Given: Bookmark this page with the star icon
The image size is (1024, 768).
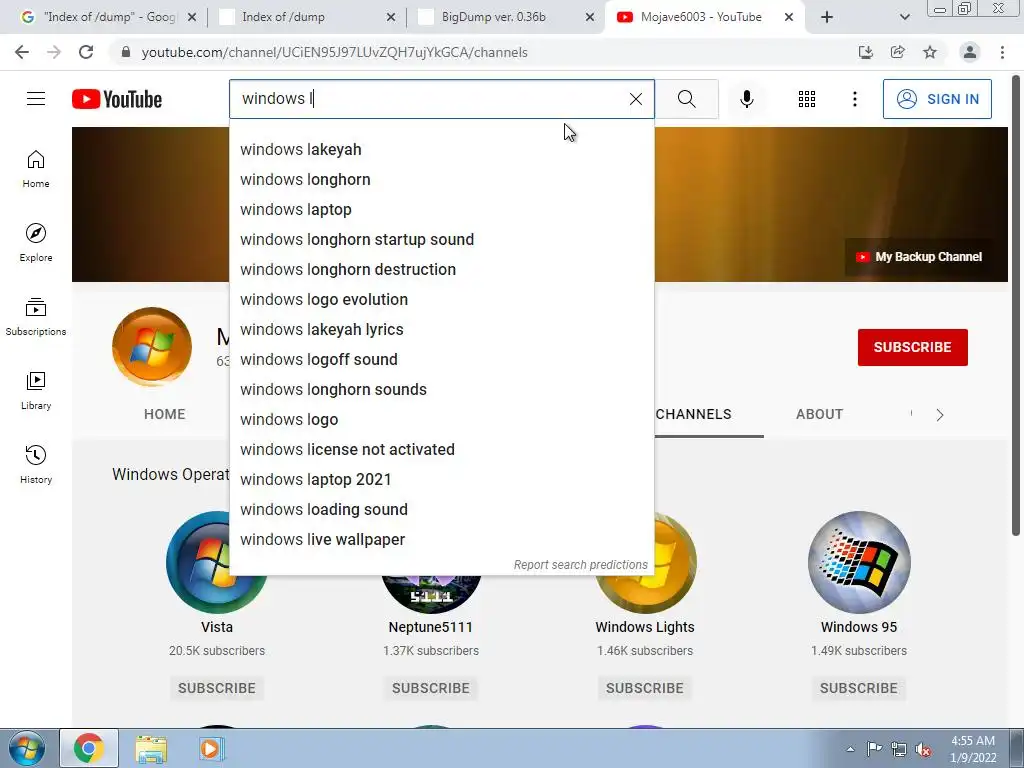Looking at the screenshot, I should (x=930, y=52).
